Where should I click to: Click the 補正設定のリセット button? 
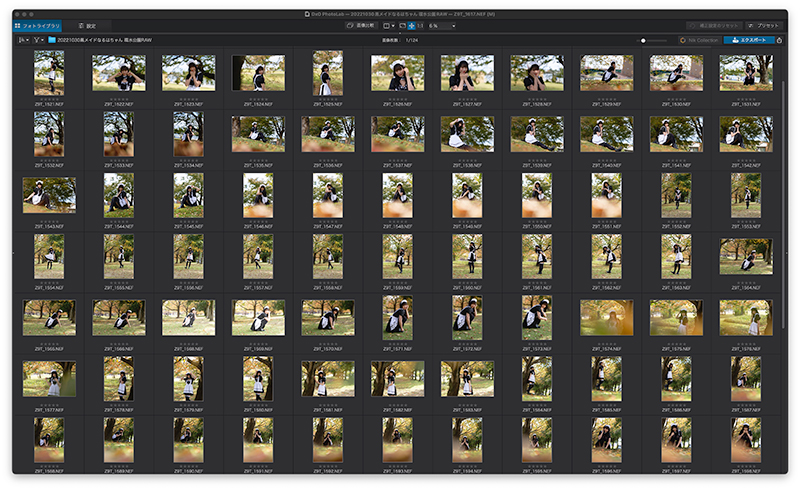click(x=714, y=26)
